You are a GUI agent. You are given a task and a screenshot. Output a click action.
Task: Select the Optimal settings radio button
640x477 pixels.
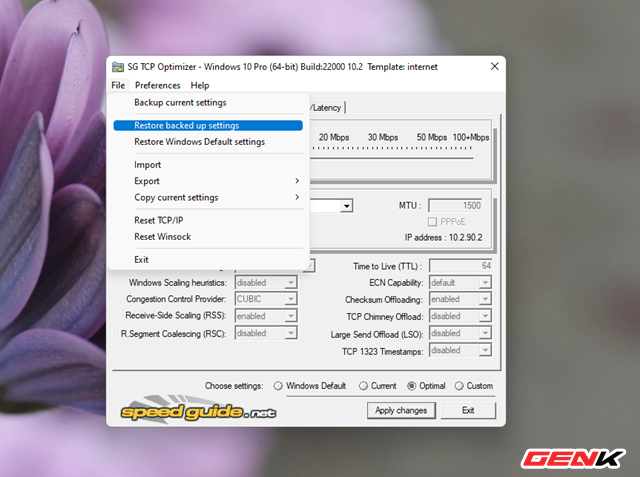[x=411, y=386]
